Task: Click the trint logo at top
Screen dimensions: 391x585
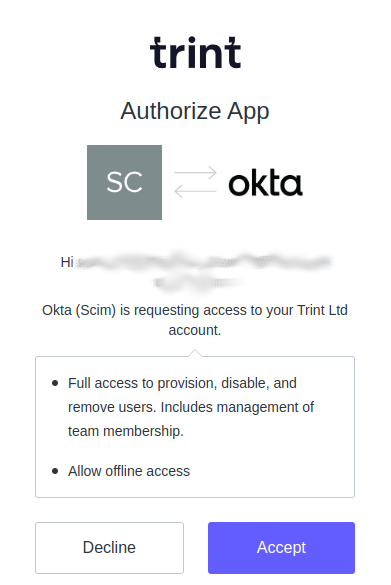Action: coord(195,52)
